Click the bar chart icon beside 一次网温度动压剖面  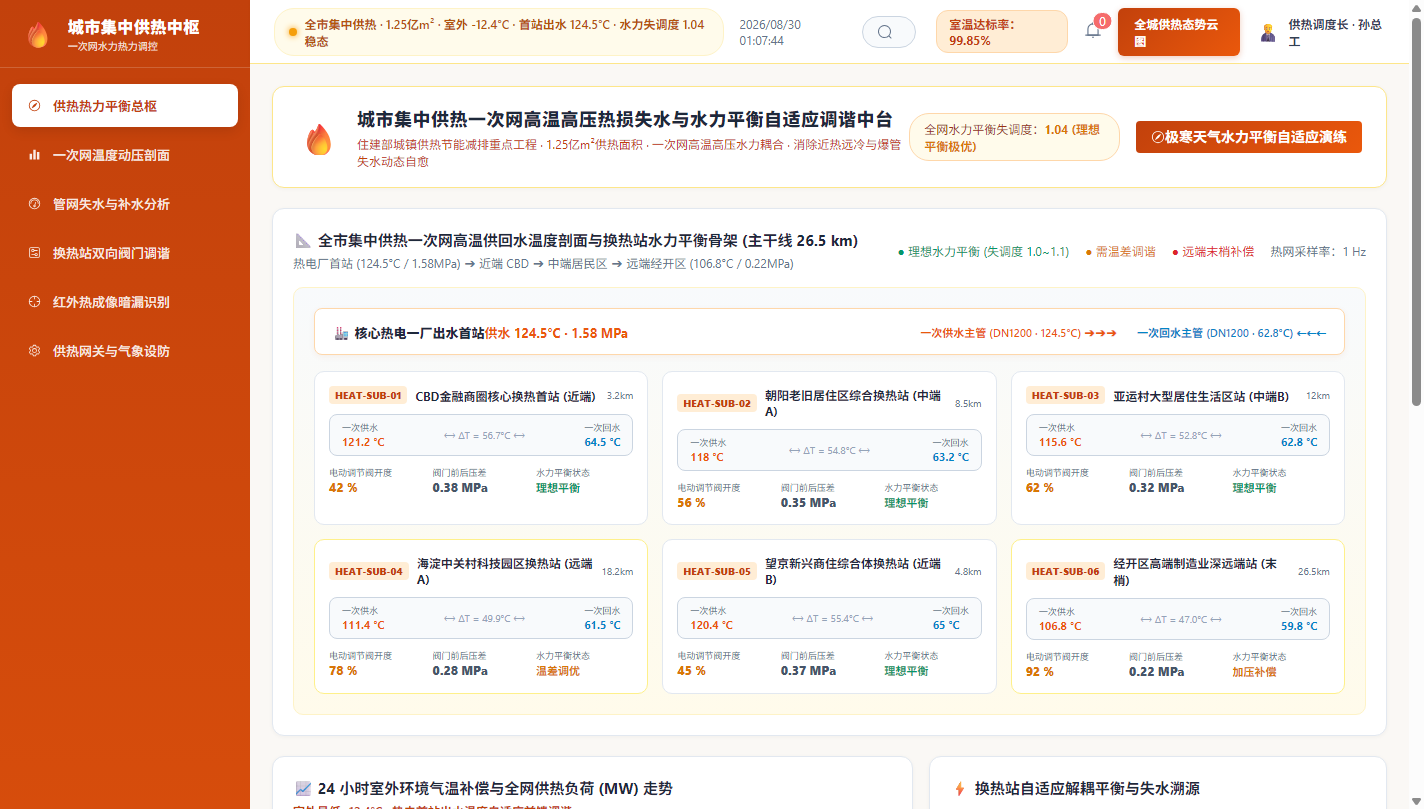point(35,155)
